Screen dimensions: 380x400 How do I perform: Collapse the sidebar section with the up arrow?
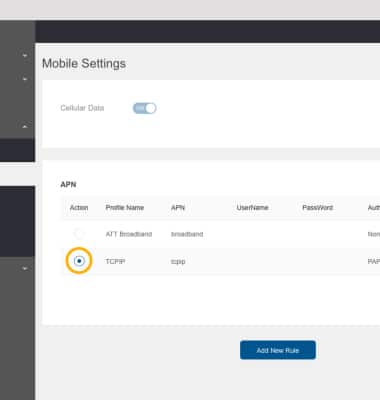(25, 126)
